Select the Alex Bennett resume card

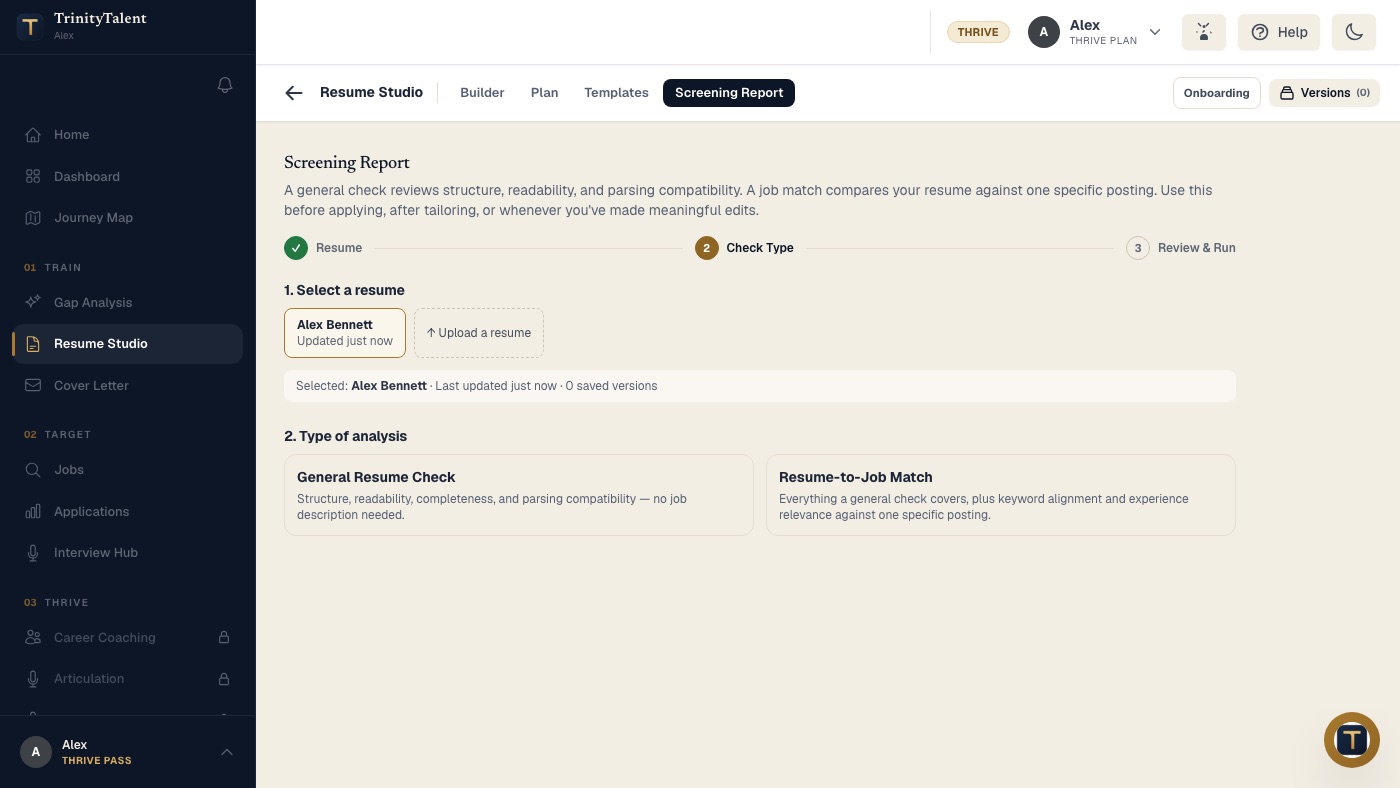345,333
